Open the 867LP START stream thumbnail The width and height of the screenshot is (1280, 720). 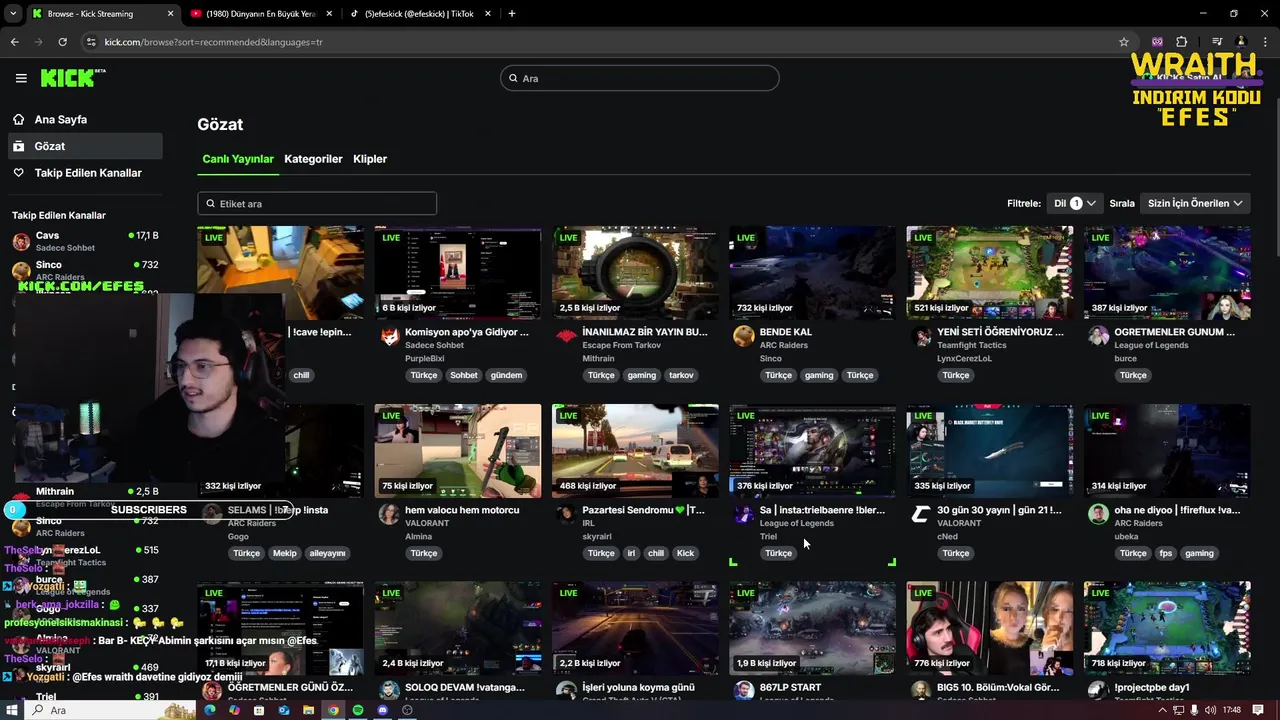(812, 628)
